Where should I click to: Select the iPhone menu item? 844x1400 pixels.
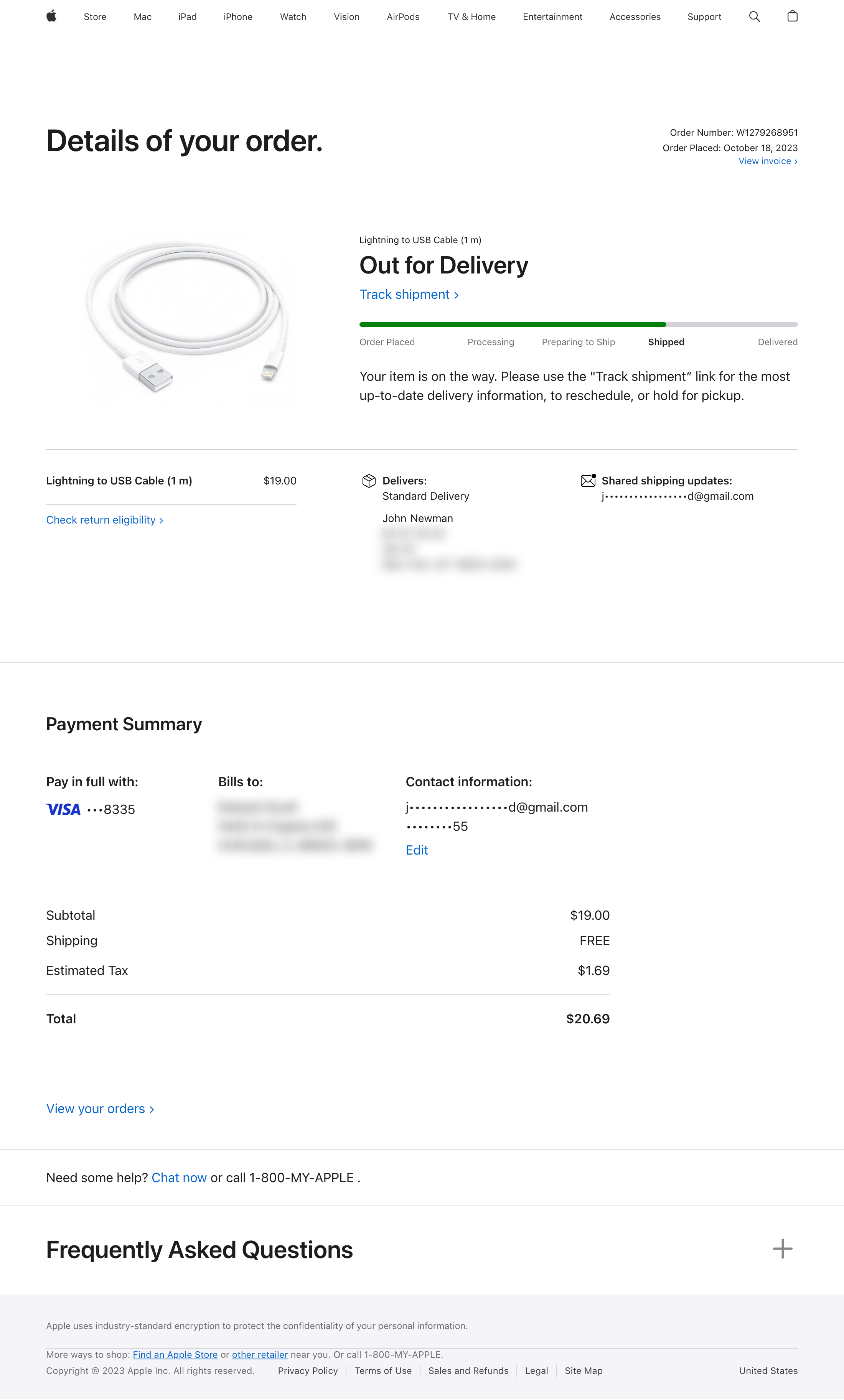(238, 16)
